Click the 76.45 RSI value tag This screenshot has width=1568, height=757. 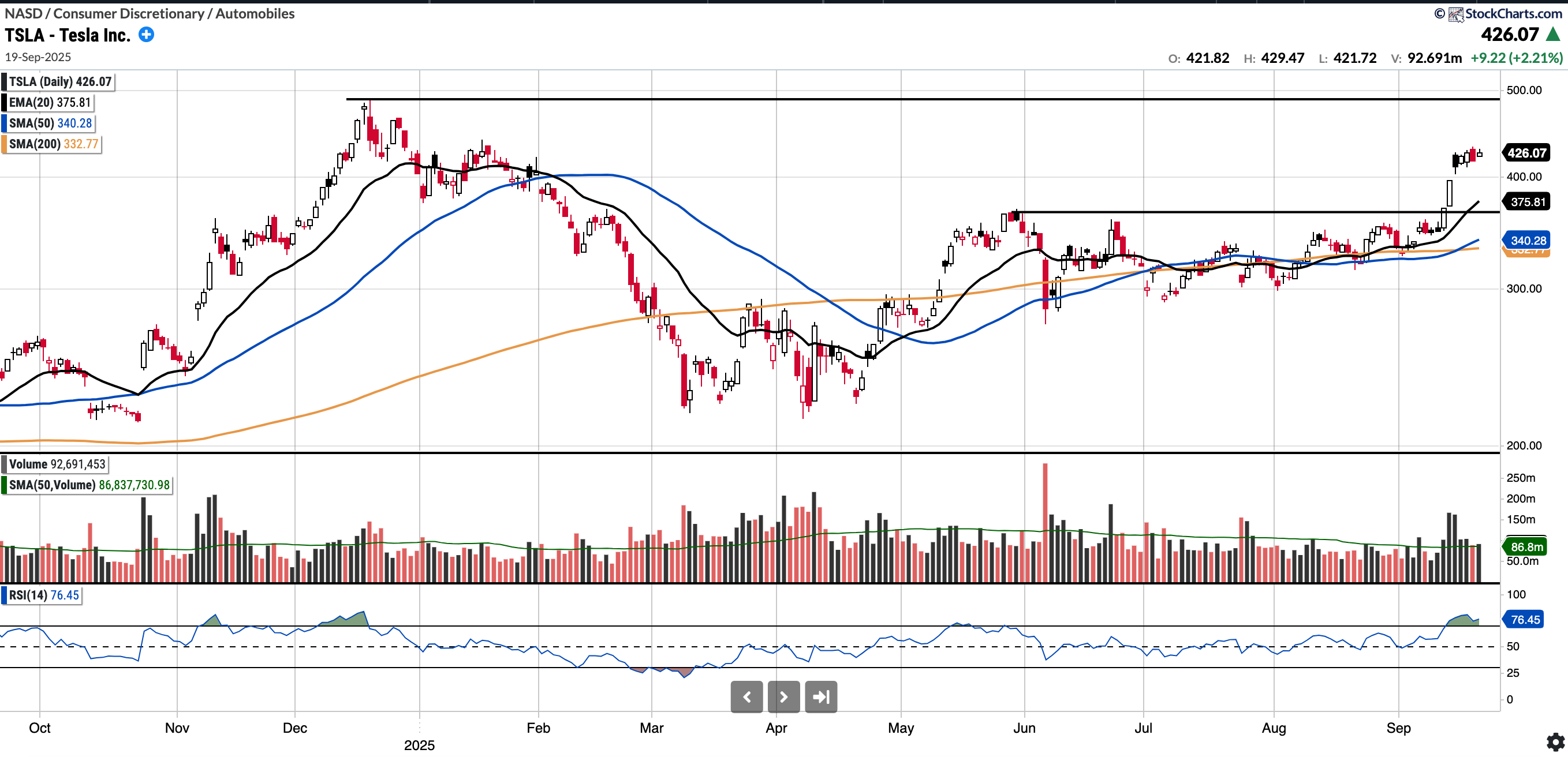1525,620
